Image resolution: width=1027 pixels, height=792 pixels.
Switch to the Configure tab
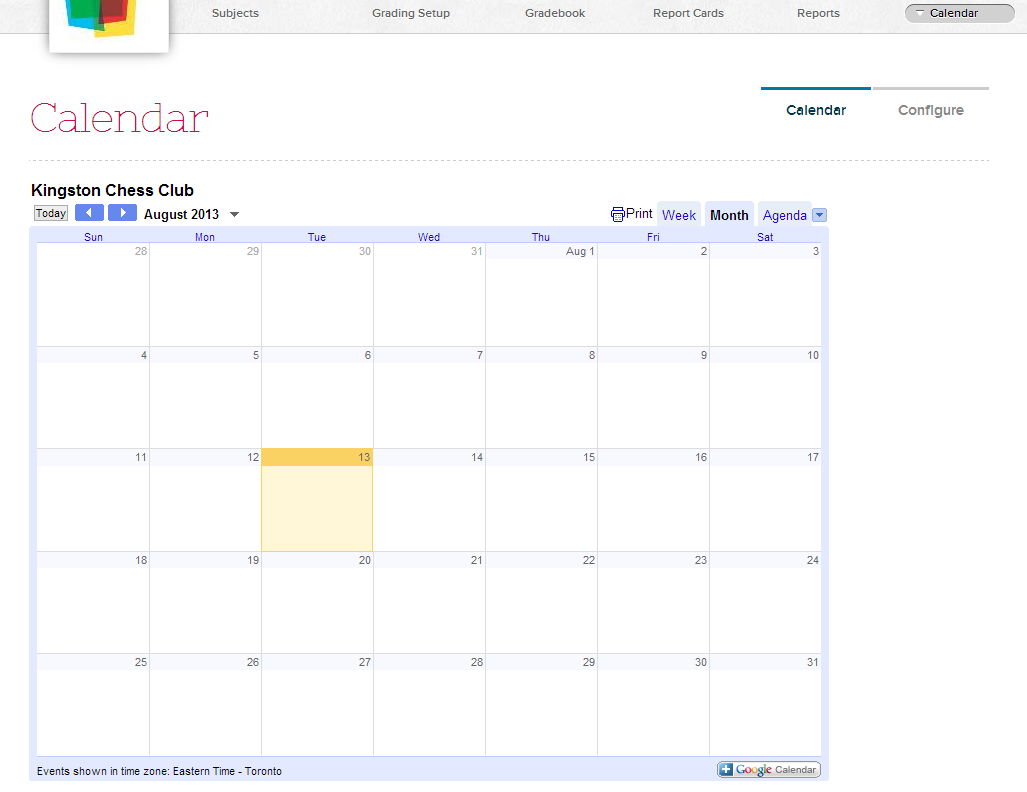point(930,110)
